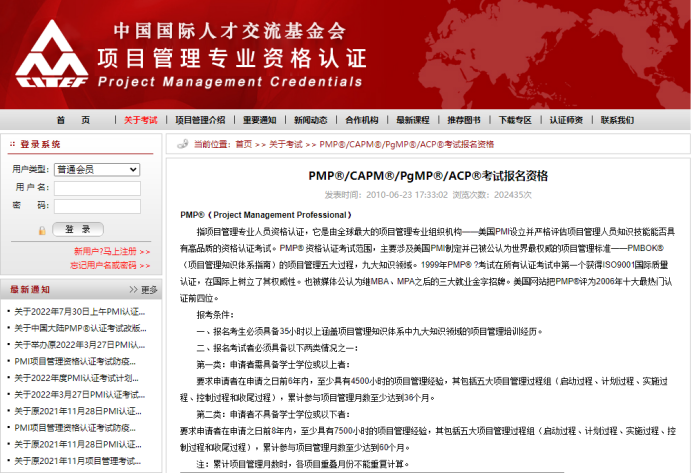Open notice 关于2022年7月30日上午PMI认证
Image resolution: width=693 pixels, height=473 pixels.
click(x=80, y=312)
